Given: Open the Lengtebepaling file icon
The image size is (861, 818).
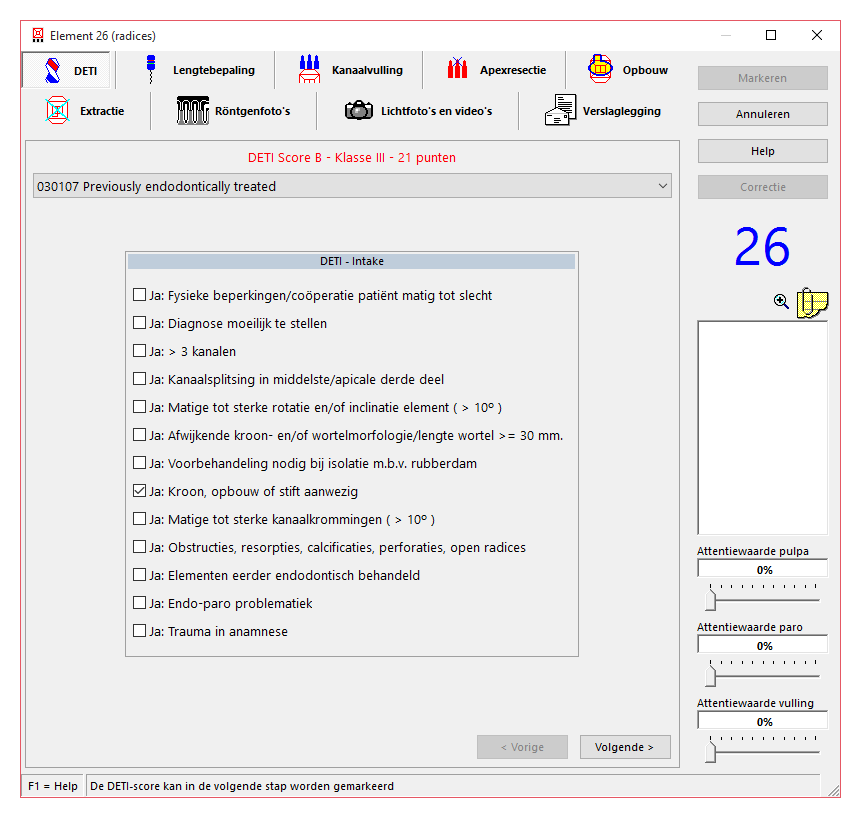Looking at the screenshot, I should [152, 70].
